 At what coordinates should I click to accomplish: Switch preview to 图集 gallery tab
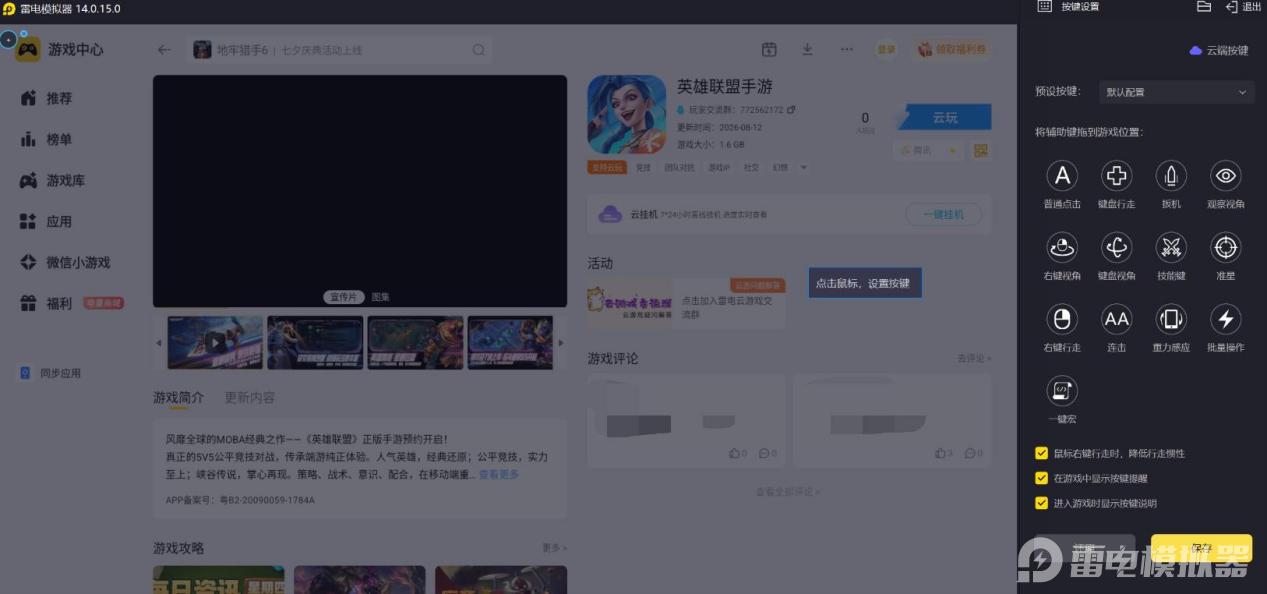coord(381,297)
